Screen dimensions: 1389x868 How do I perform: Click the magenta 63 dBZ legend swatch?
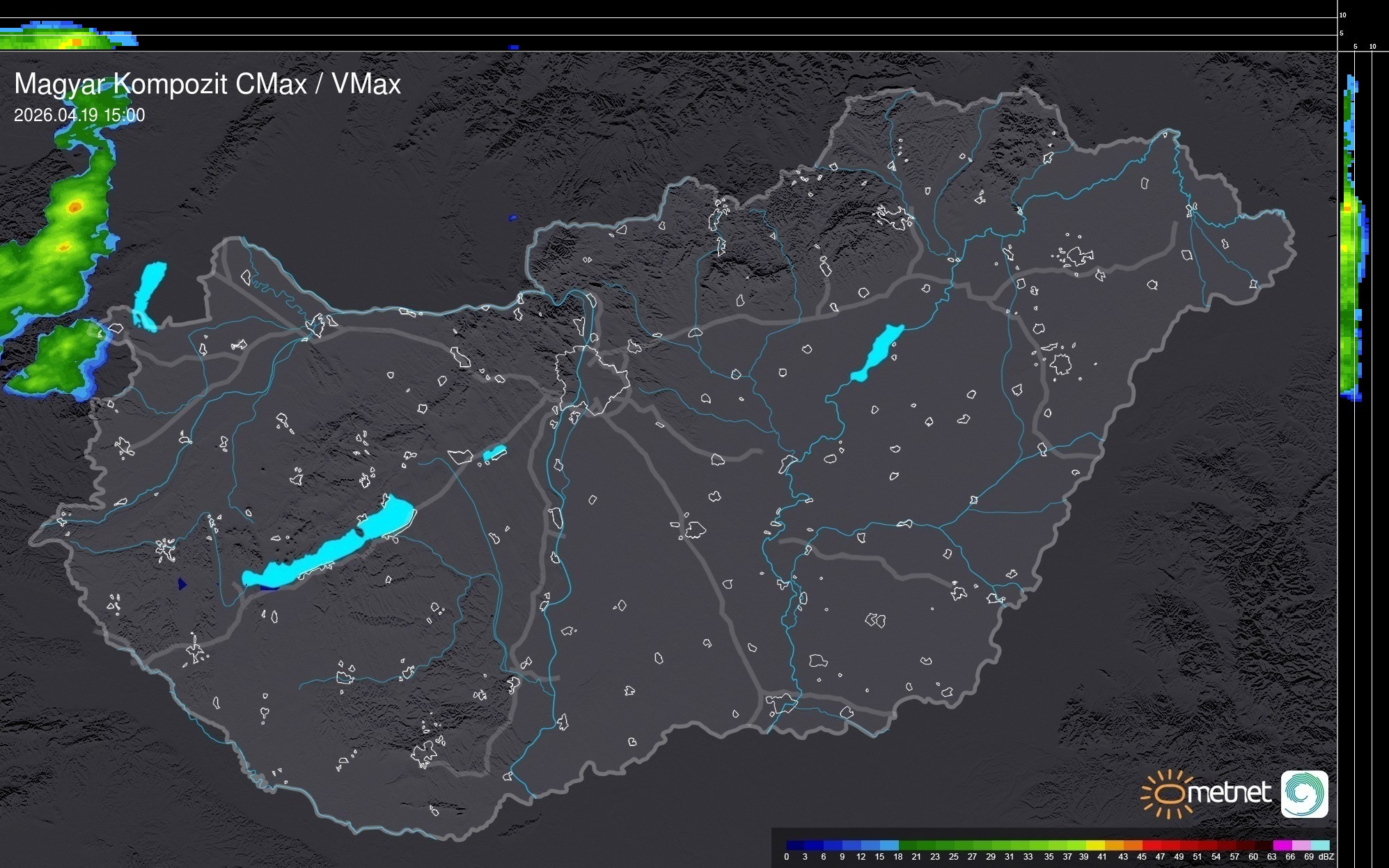pyautogui.click(x=1282, y=845)
